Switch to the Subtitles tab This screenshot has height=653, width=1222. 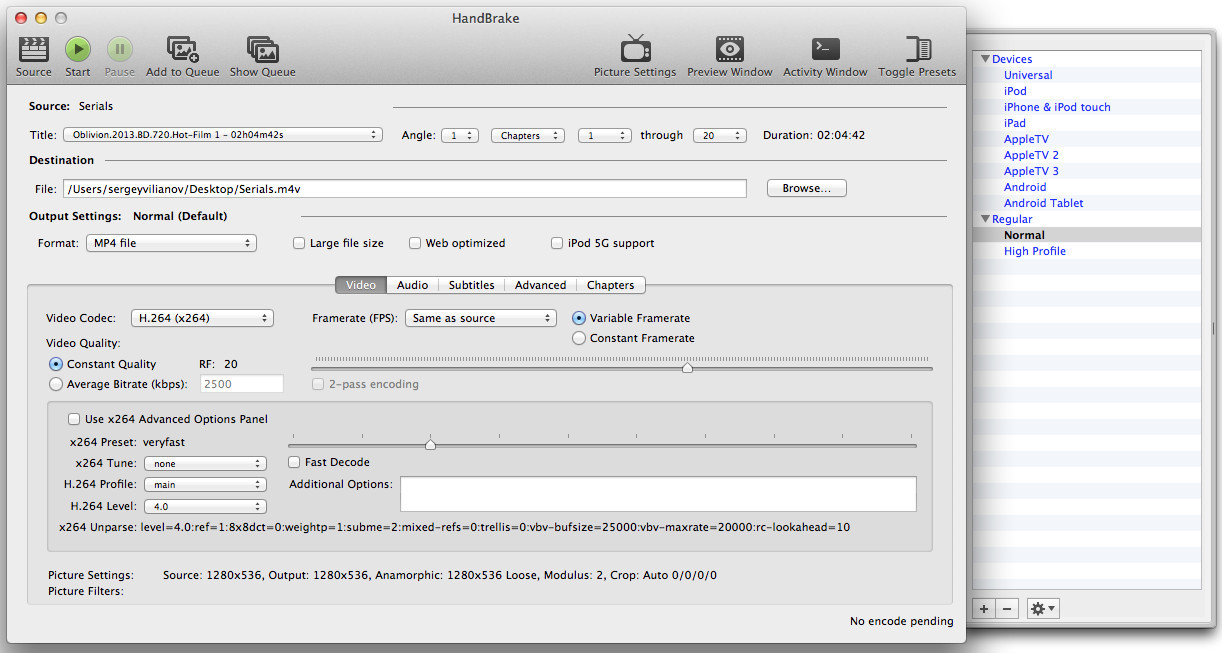click(471, 285)
